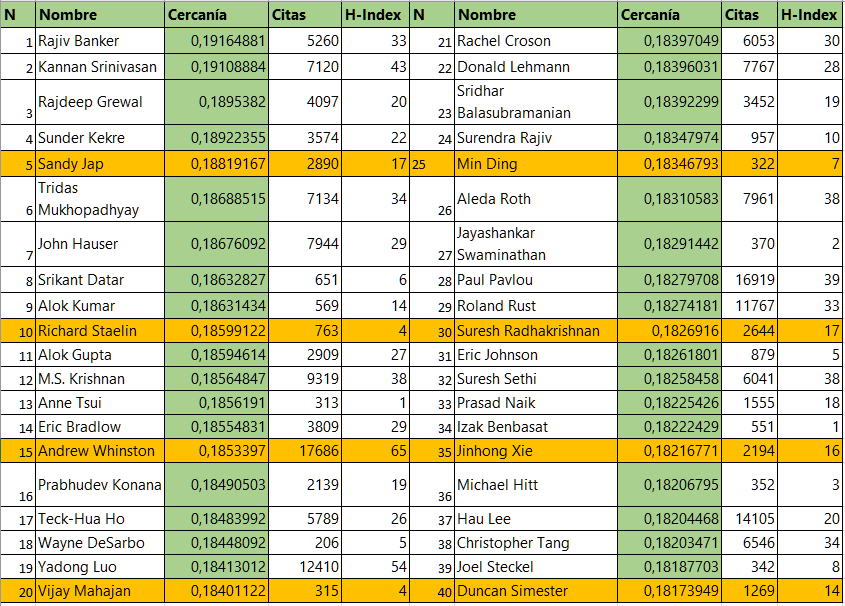The height and width of the screenshot is (606, 845).
Task: Click Suresh Radhakrishnan's name cell
Action: 536,331
